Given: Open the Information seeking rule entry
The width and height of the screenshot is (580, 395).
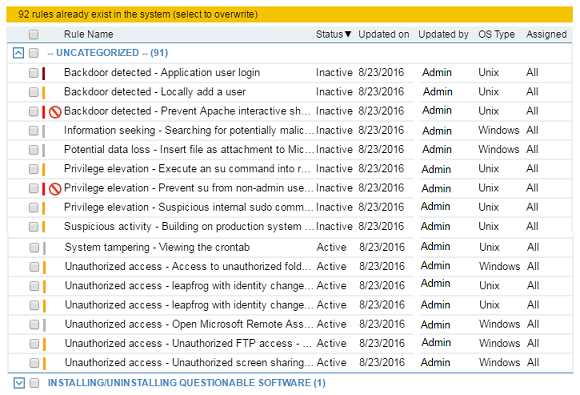Looking at the screenshot, I should pyautogui.click(x=189, y=131).
